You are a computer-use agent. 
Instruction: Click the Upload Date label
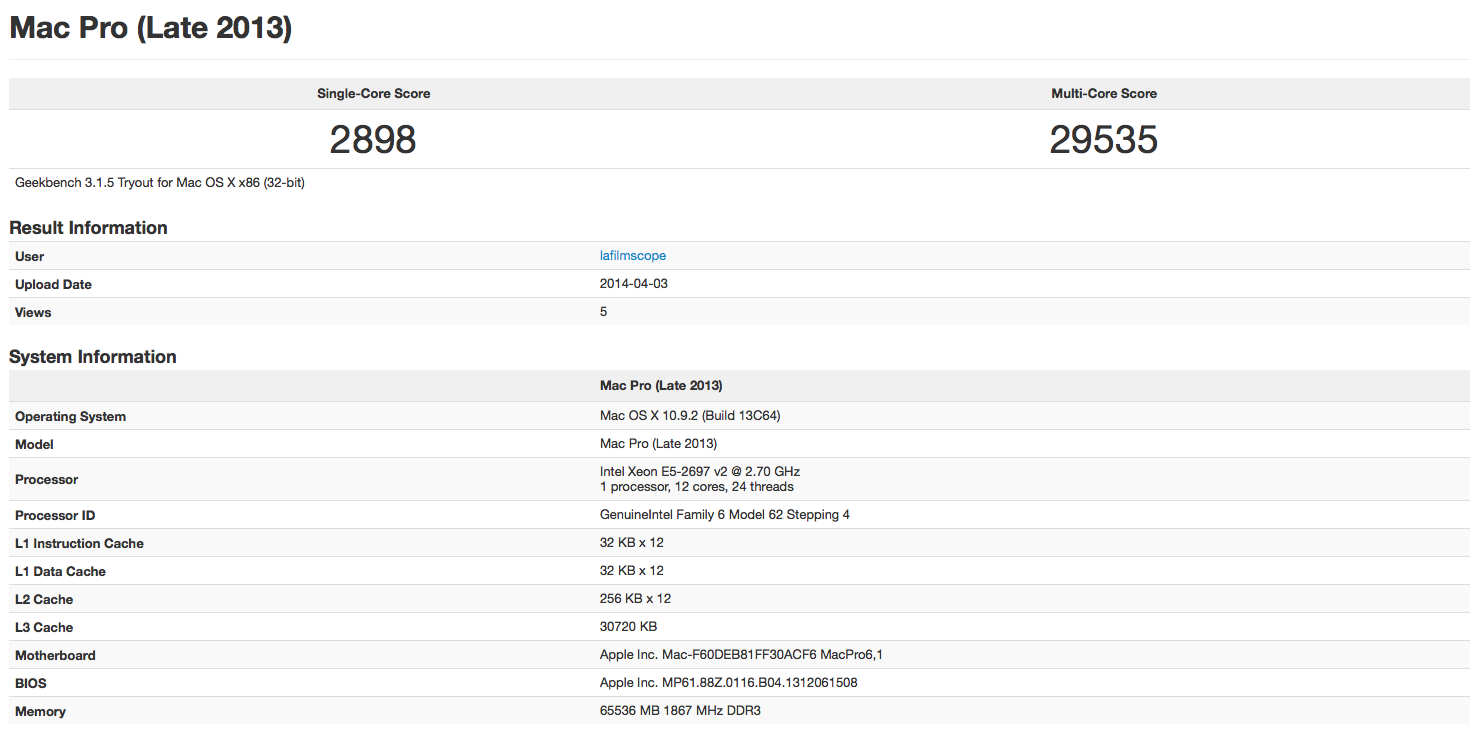pos(53,285)
